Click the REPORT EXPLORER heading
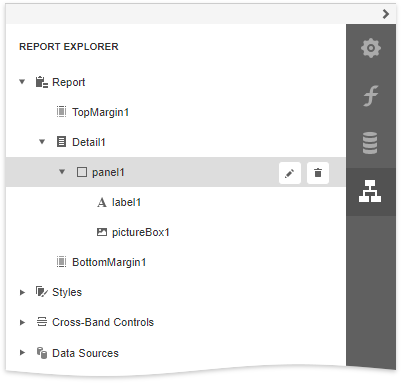The width and height of the screenshot is (401, 383). 69,47
